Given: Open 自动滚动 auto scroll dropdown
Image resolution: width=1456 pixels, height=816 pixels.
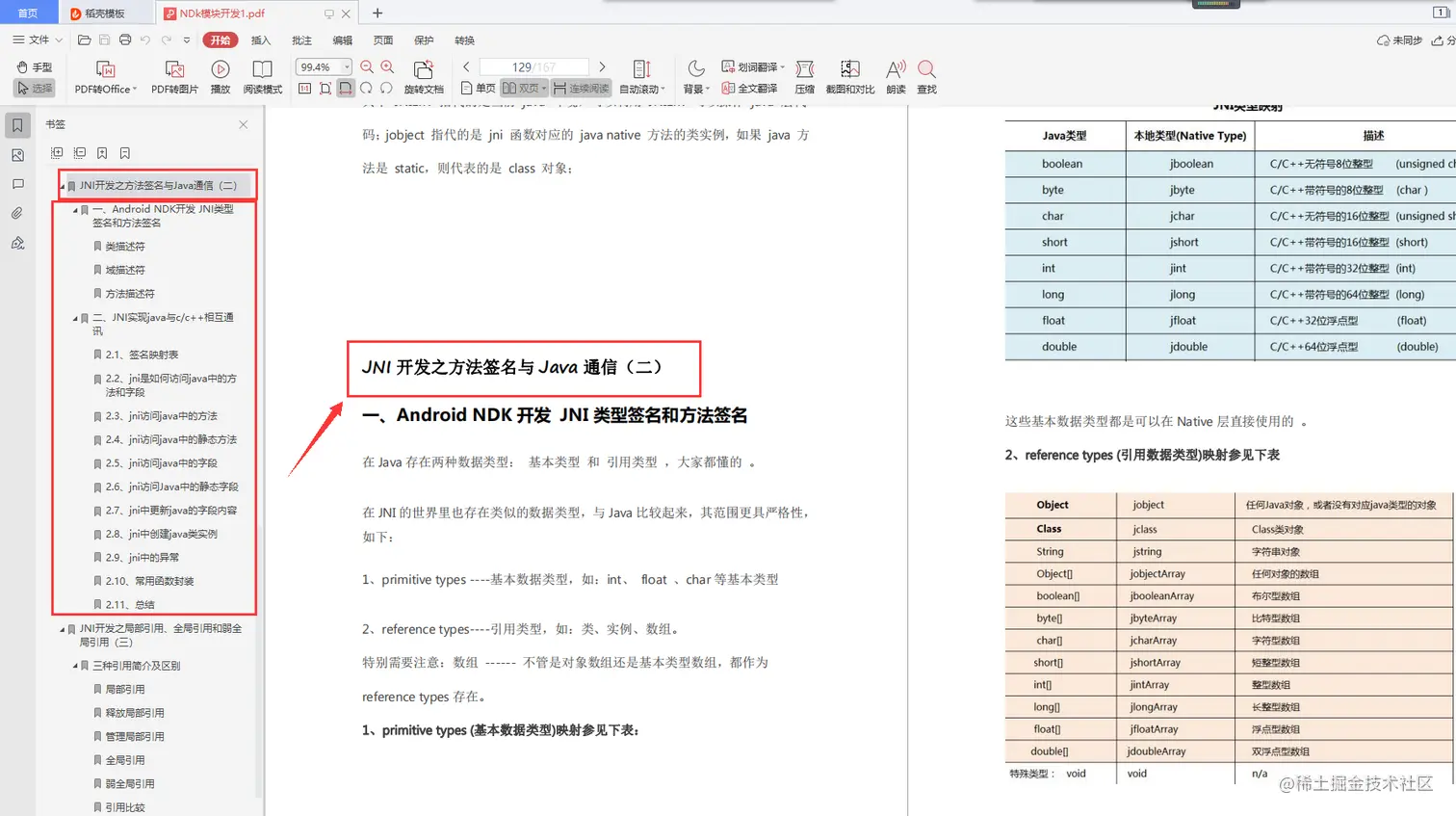Looking at the screenshot, I should (x=642, y=77).
